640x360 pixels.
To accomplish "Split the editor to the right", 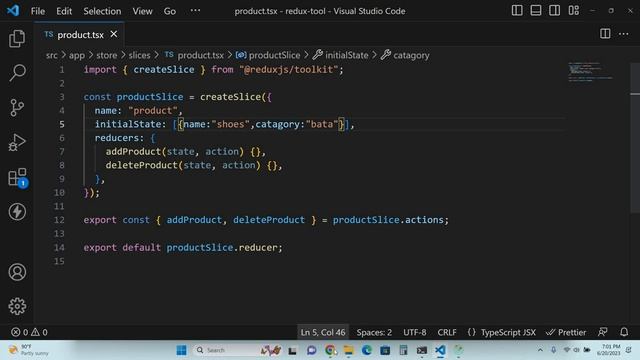I will point(605,34).
